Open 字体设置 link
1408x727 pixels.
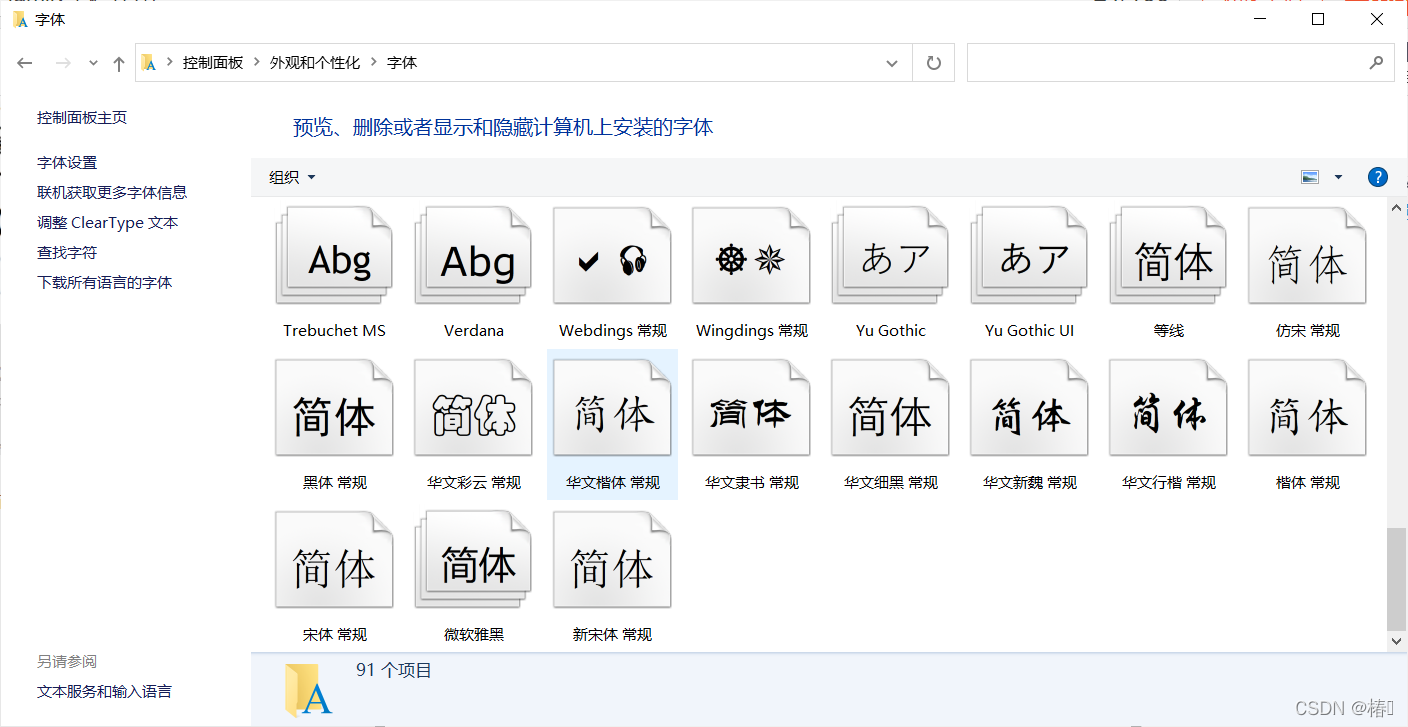pos(67,162)
